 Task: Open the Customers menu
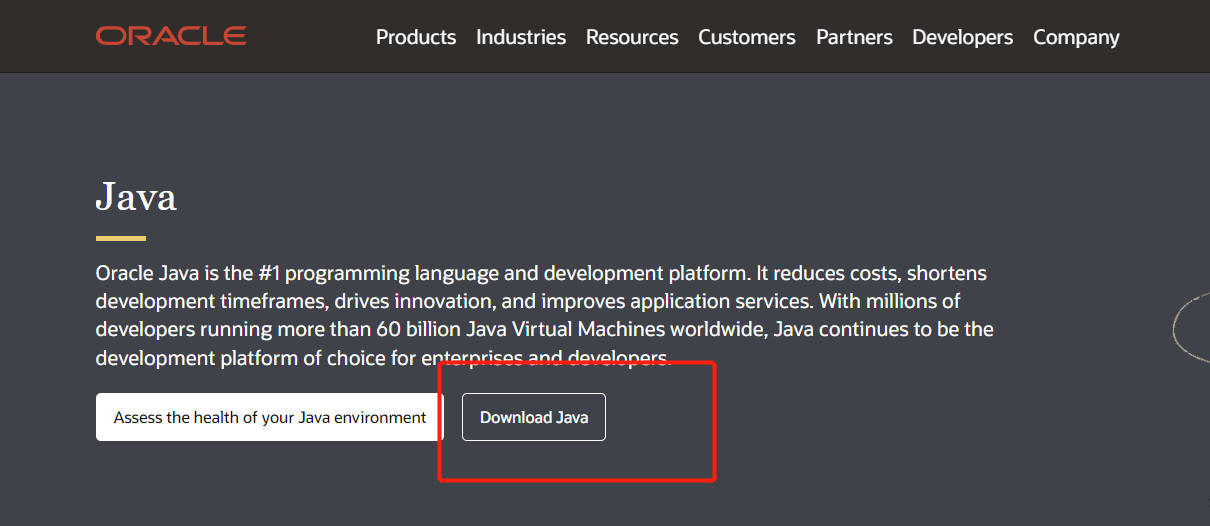pos(747,37)
